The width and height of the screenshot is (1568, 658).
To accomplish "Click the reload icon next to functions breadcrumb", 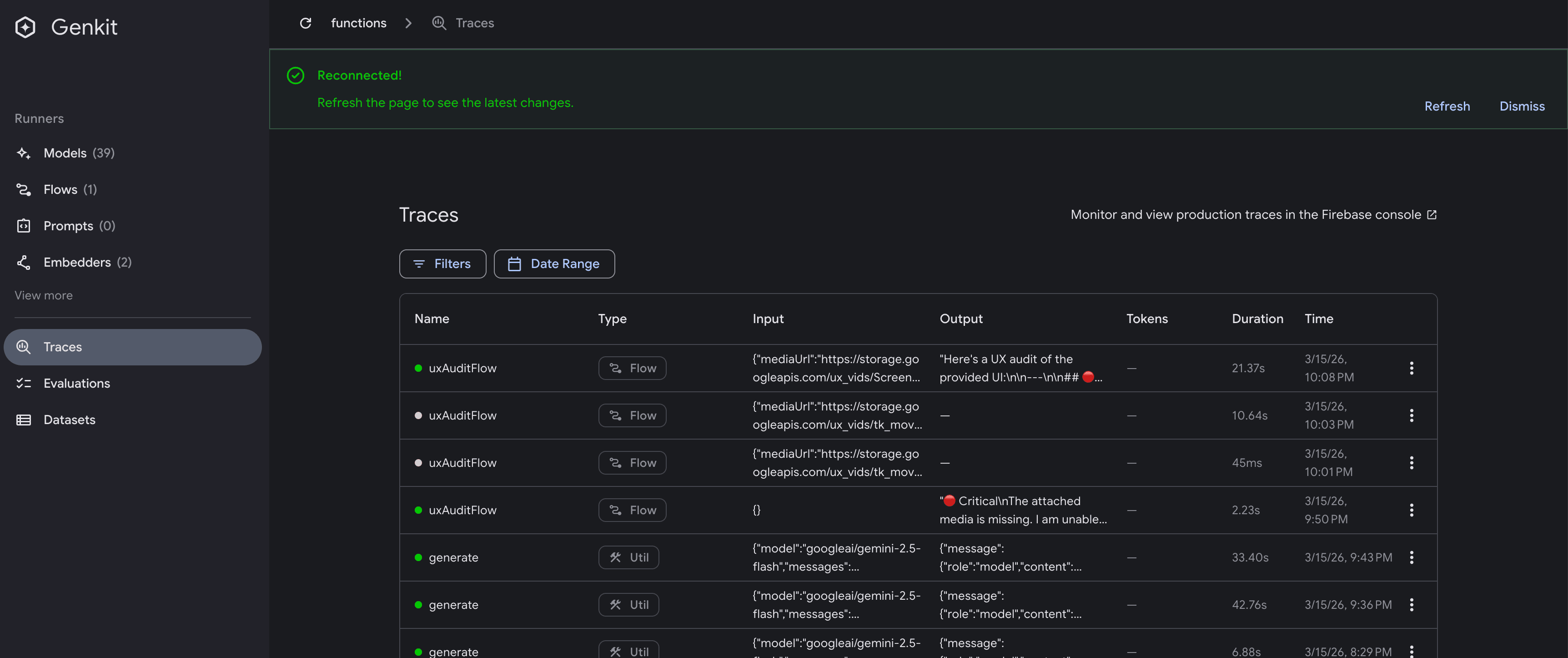I will [306, 23].
